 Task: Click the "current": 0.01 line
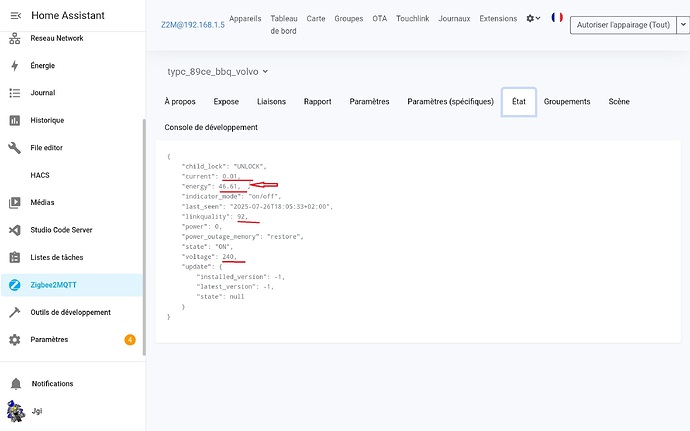[x=211, y=177]
